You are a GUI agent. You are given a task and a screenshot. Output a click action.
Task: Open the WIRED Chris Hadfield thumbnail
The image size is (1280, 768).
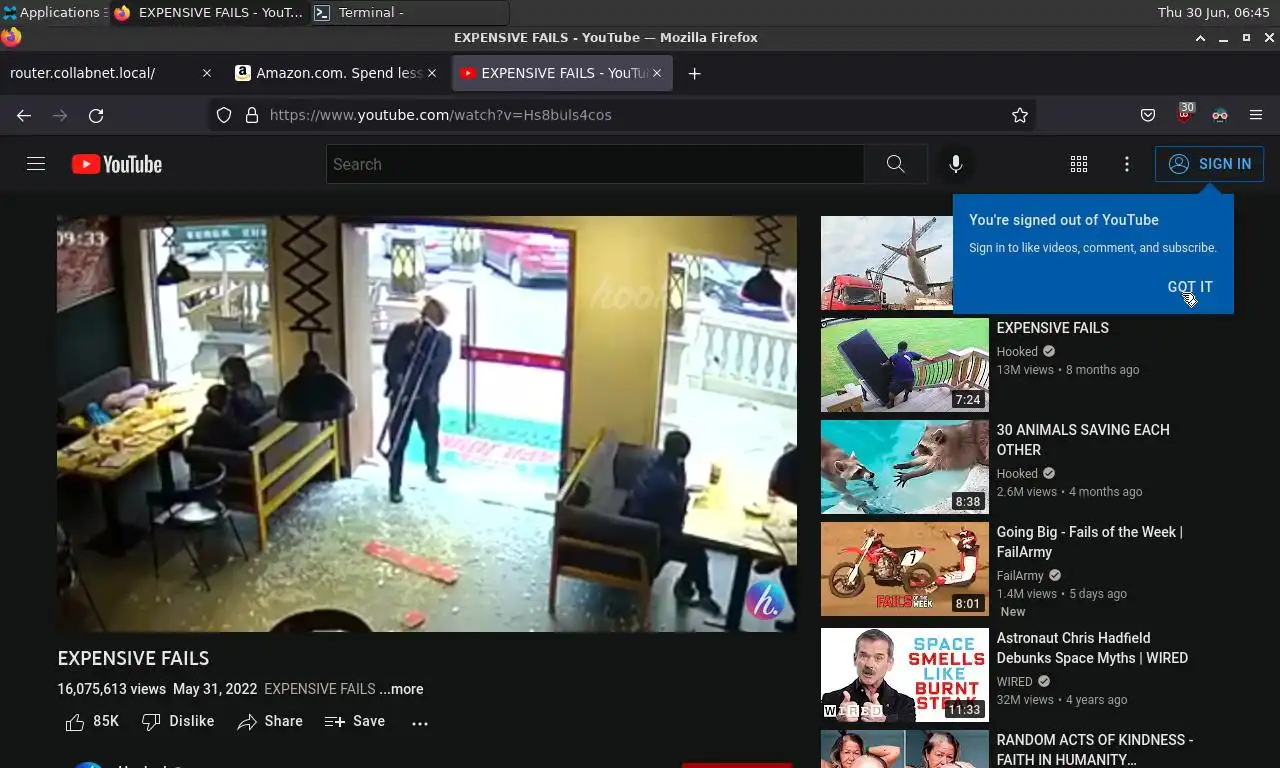tap(905, 675)
